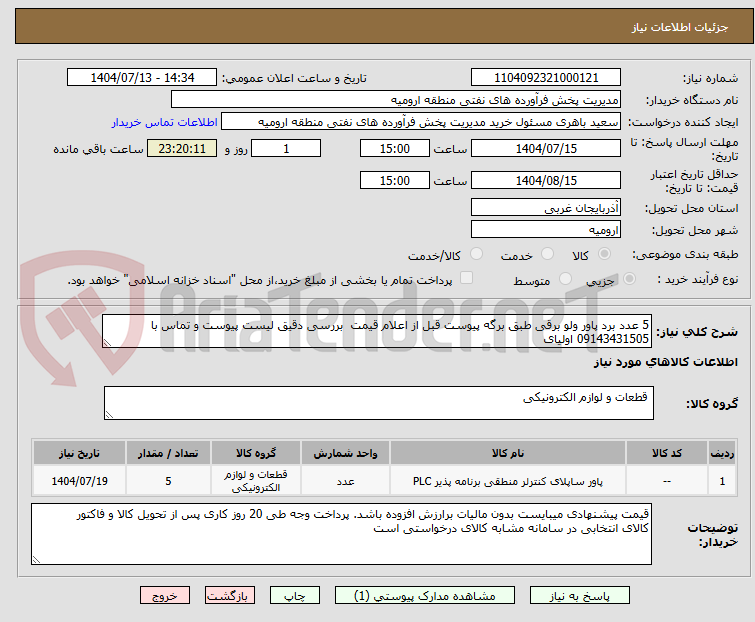Click the need number field 1104092321000121
Screen dimensions: 755x622
(x=546, y=78)
